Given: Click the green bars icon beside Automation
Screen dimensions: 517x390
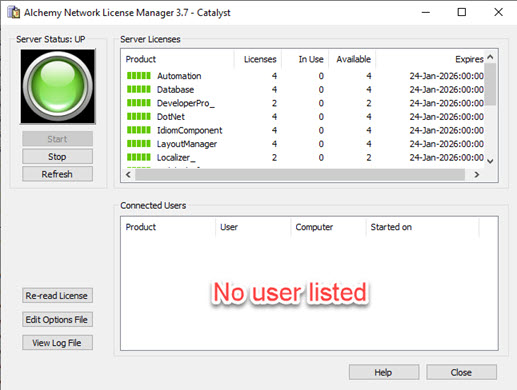Looking at the screenshot, I should pos(139,76).
